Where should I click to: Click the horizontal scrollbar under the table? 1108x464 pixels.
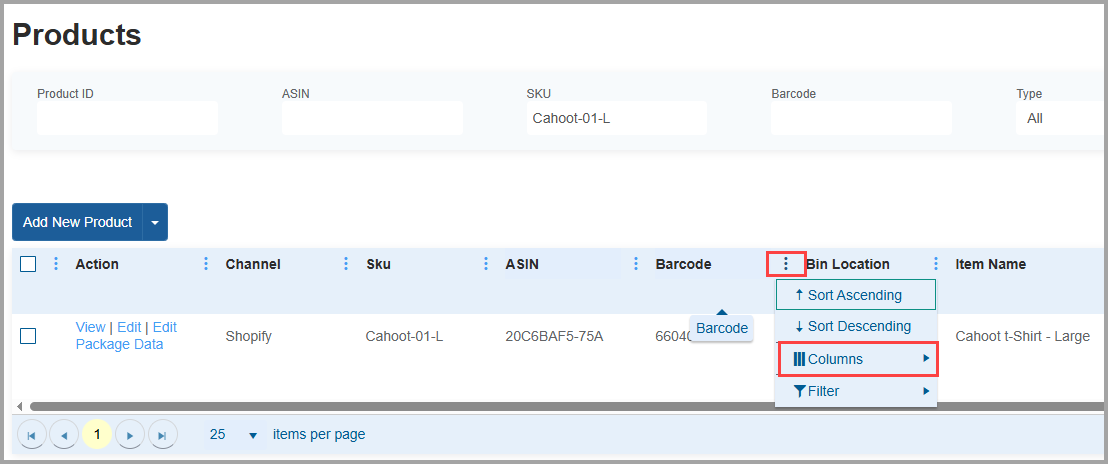pyautogui.click(x=565, y=406)
